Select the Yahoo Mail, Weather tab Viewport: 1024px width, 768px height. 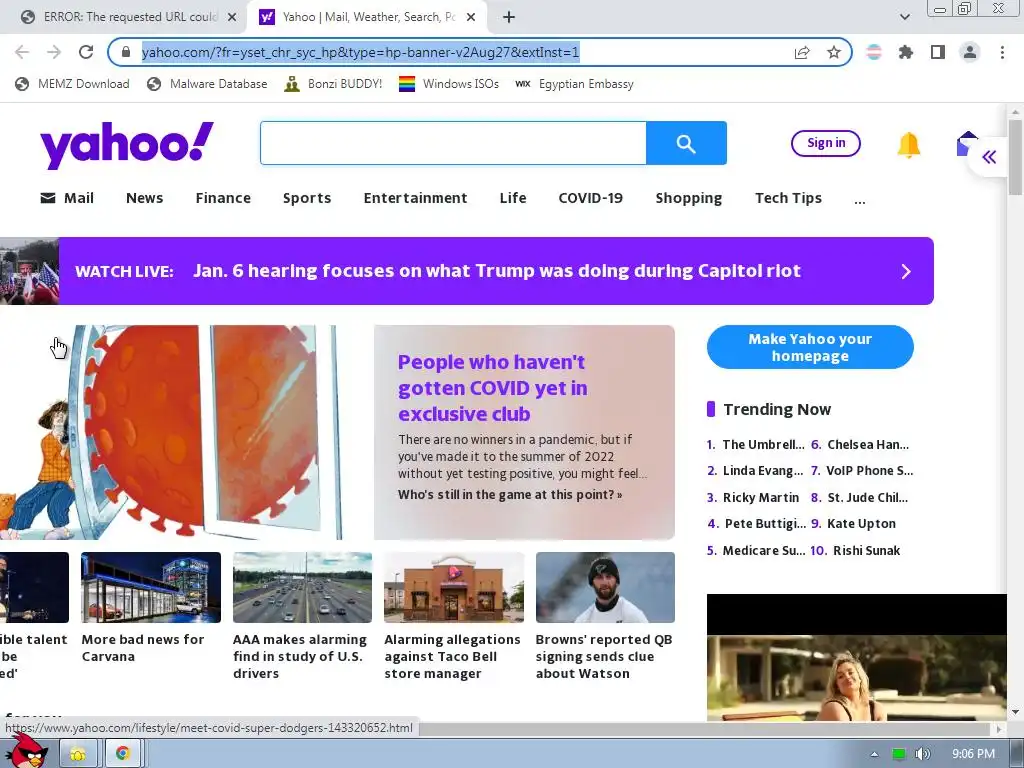[x=368, y=17]
